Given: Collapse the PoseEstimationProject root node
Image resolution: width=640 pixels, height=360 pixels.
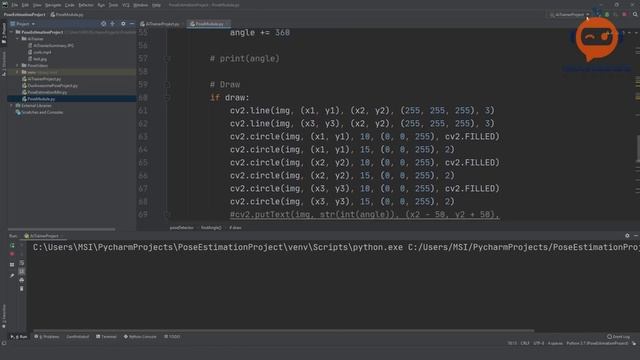Looking at the screenshot, I should coord(12,32).
